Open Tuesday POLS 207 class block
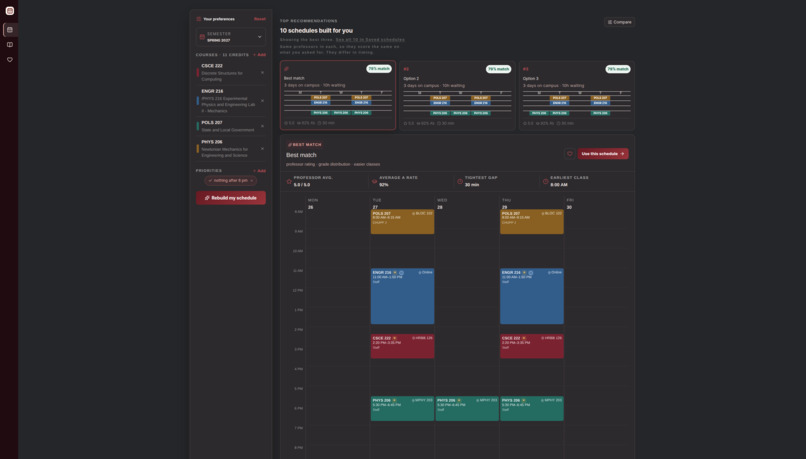 pos(402,222)
